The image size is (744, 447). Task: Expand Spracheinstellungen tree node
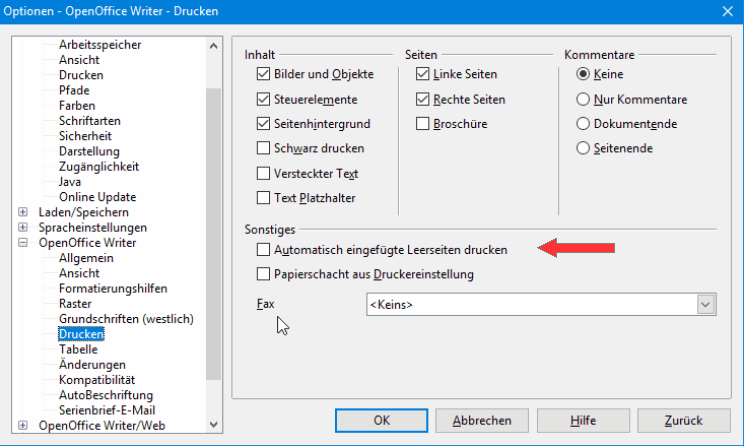tap(22, 227)
